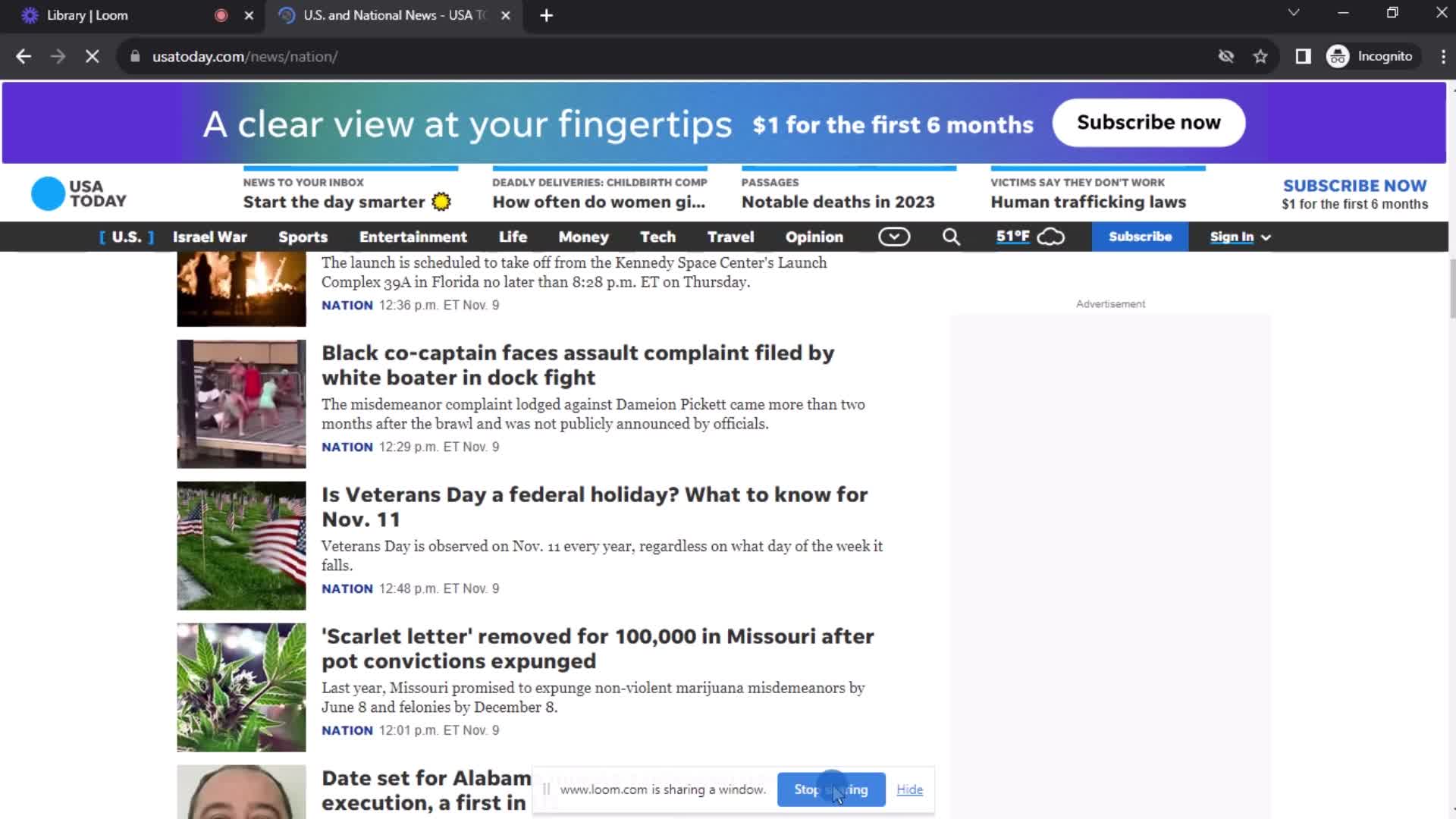Toggle the screen cast sharing Hide button
The height and width of the screenshot is (819, 1456).
pos(909,789)
